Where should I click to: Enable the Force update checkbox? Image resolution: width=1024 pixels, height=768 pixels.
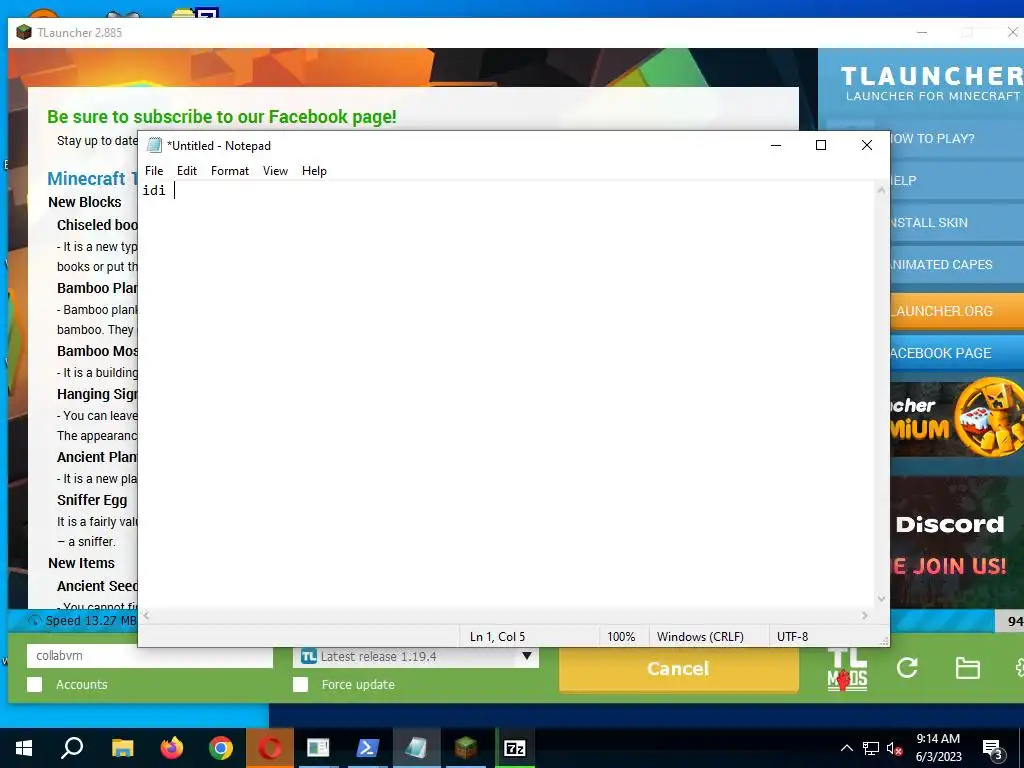pyautogui.click(x=300, y=684)
